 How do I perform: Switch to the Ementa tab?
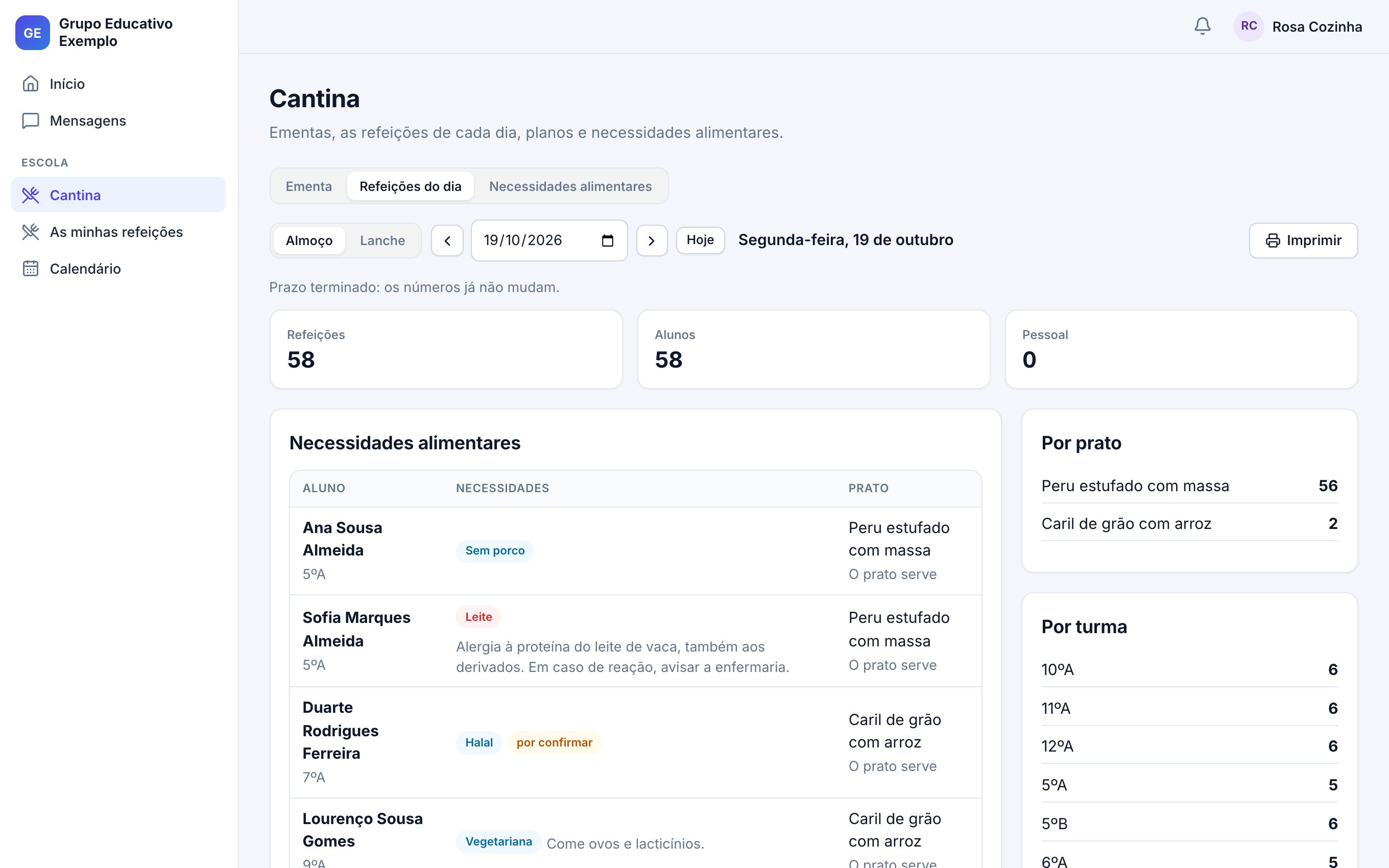coord(309,186)
